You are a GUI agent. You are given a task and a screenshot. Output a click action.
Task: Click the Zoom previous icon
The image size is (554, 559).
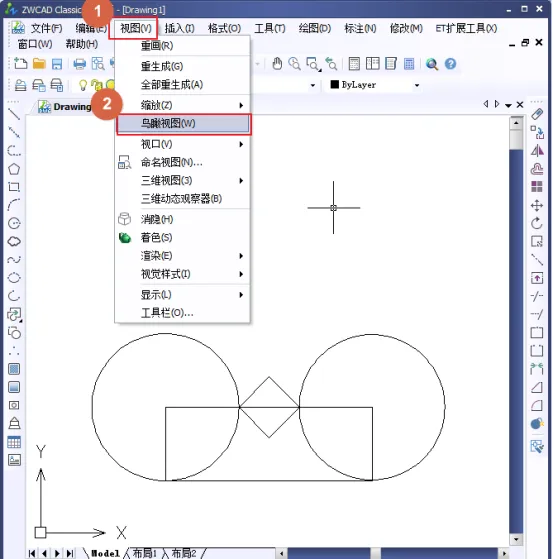[331, 64]
